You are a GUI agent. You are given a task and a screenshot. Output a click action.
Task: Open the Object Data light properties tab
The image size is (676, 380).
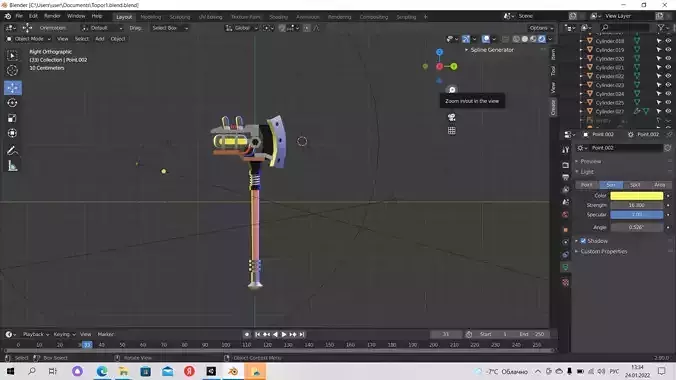pyautogui.click(x=566, y=267)
